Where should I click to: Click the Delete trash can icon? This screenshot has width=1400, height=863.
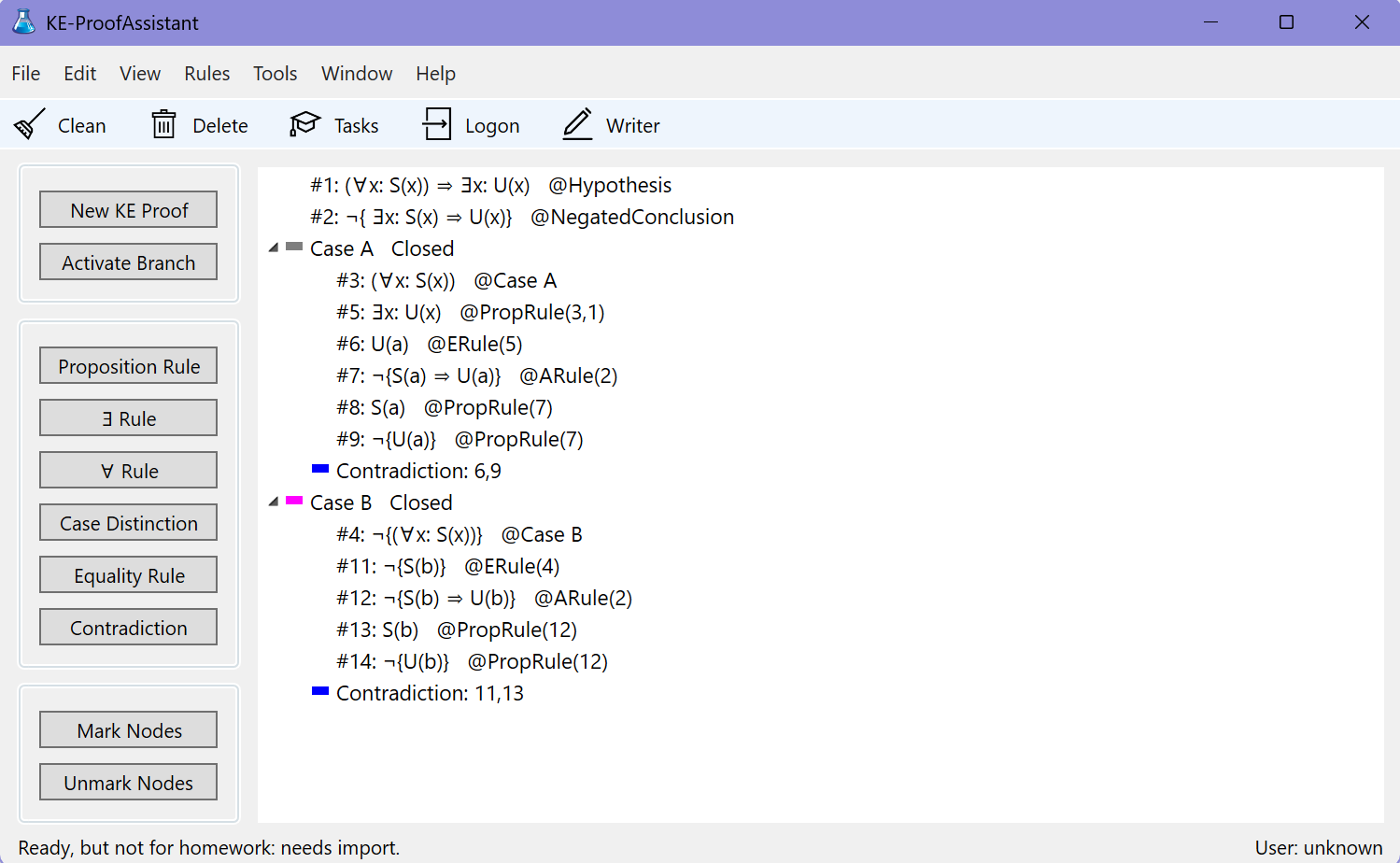point(163,125)
